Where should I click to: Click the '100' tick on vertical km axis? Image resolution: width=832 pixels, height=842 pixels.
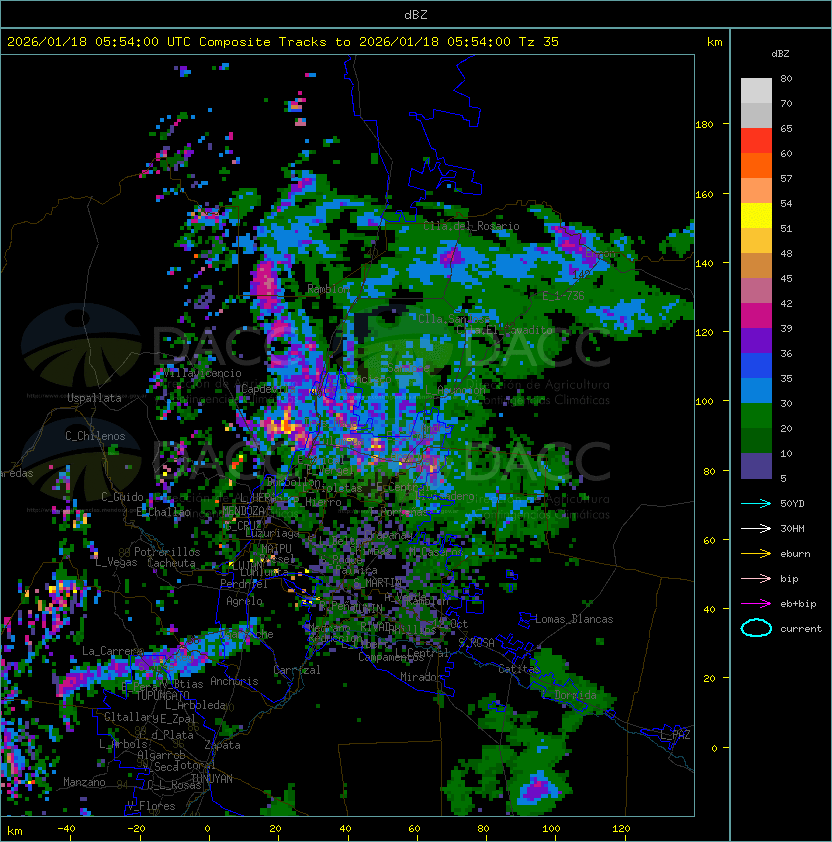point(704,401)
